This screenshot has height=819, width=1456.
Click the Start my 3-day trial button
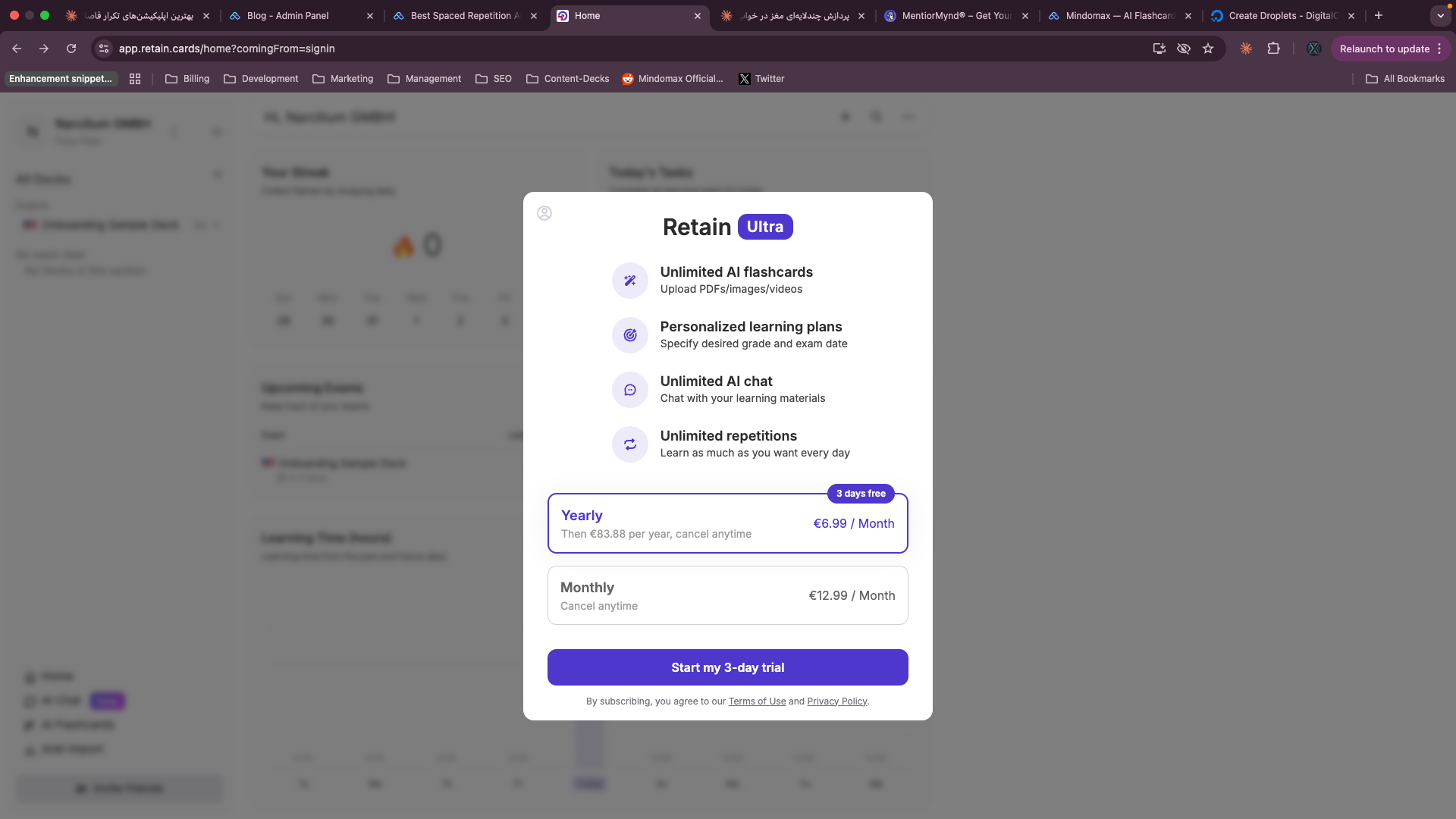(727, 667)
